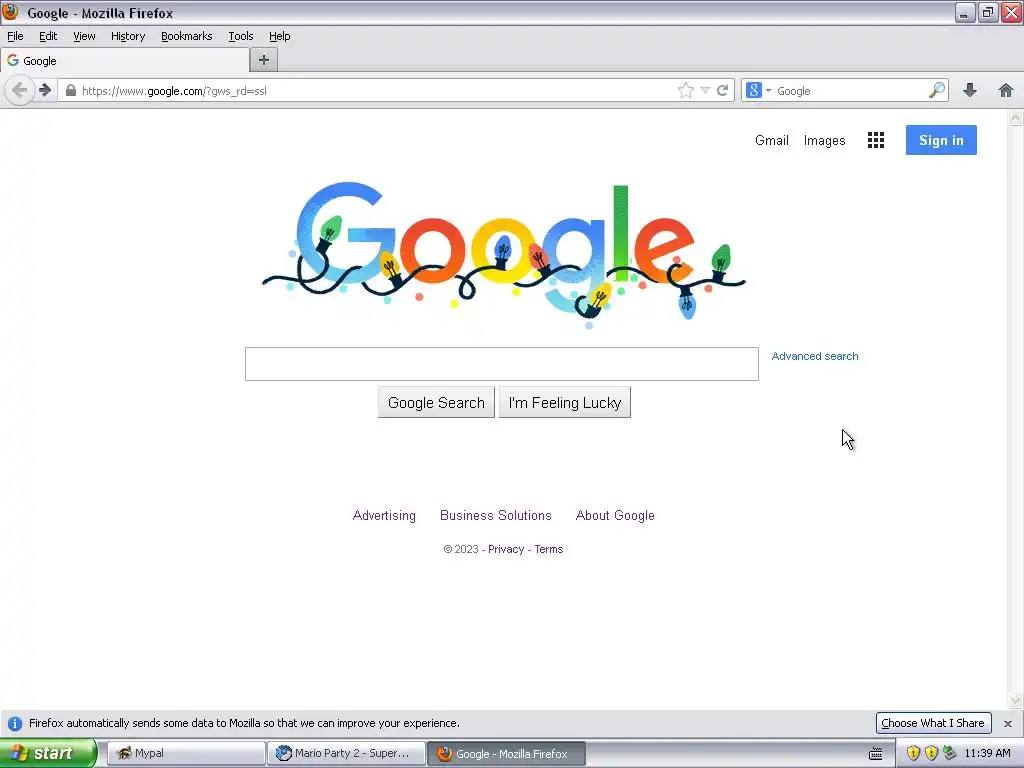Open the Windows Start menu
Screen dimensions: 1024x768
pyautogui.click(x=48, y=753)
